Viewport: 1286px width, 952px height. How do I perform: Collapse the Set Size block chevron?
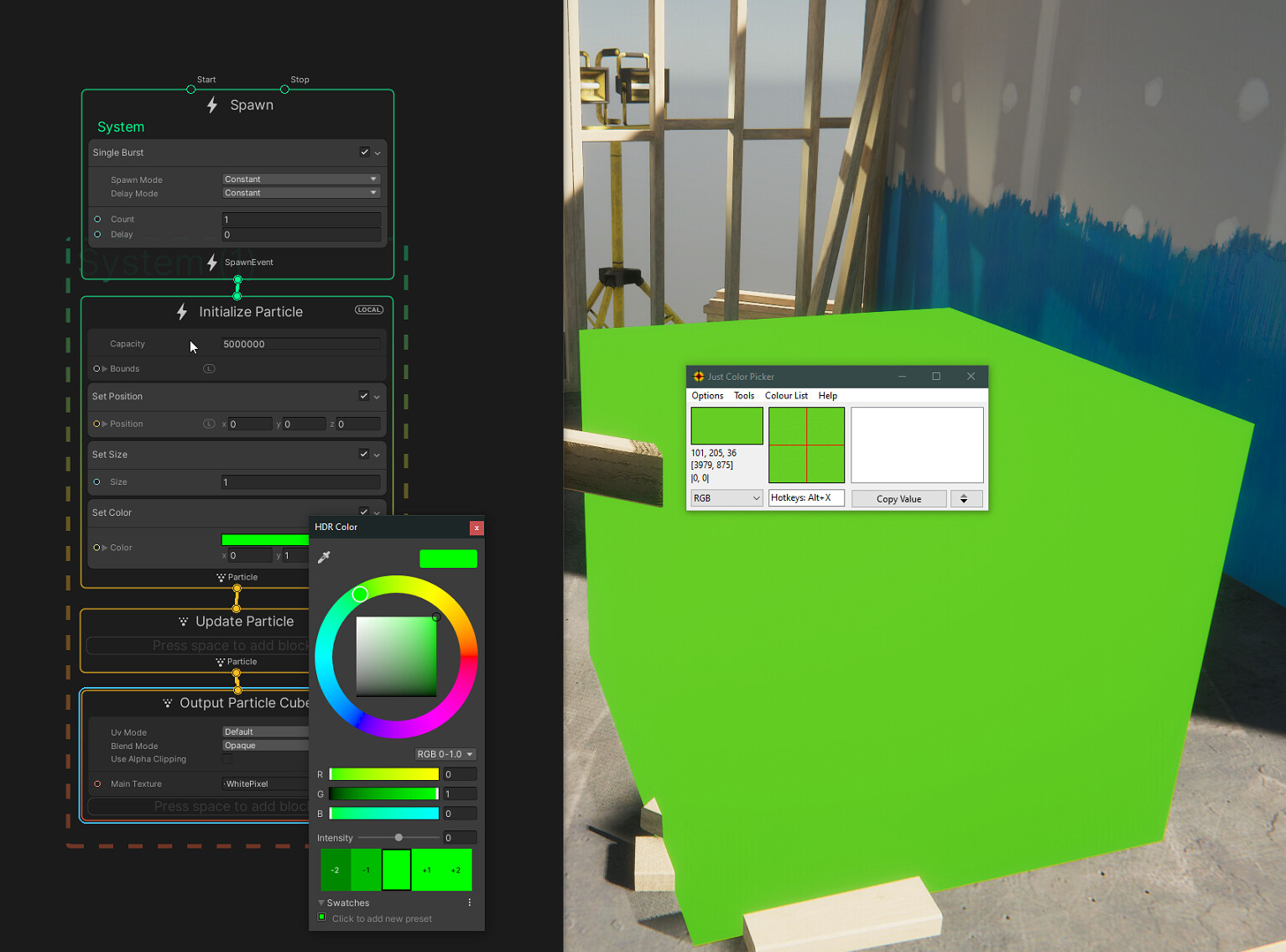click(377, 455)
